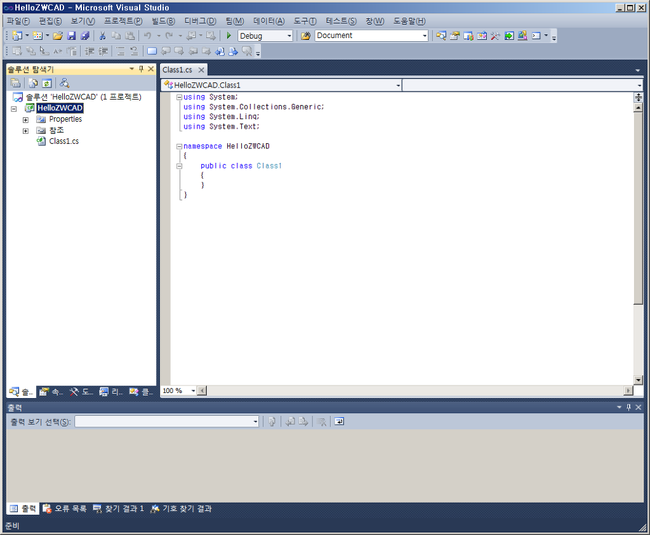Switch to the 기호 찾기 결과 tab
This screenshot has width=650, height=535.
[x=181, y=509]
